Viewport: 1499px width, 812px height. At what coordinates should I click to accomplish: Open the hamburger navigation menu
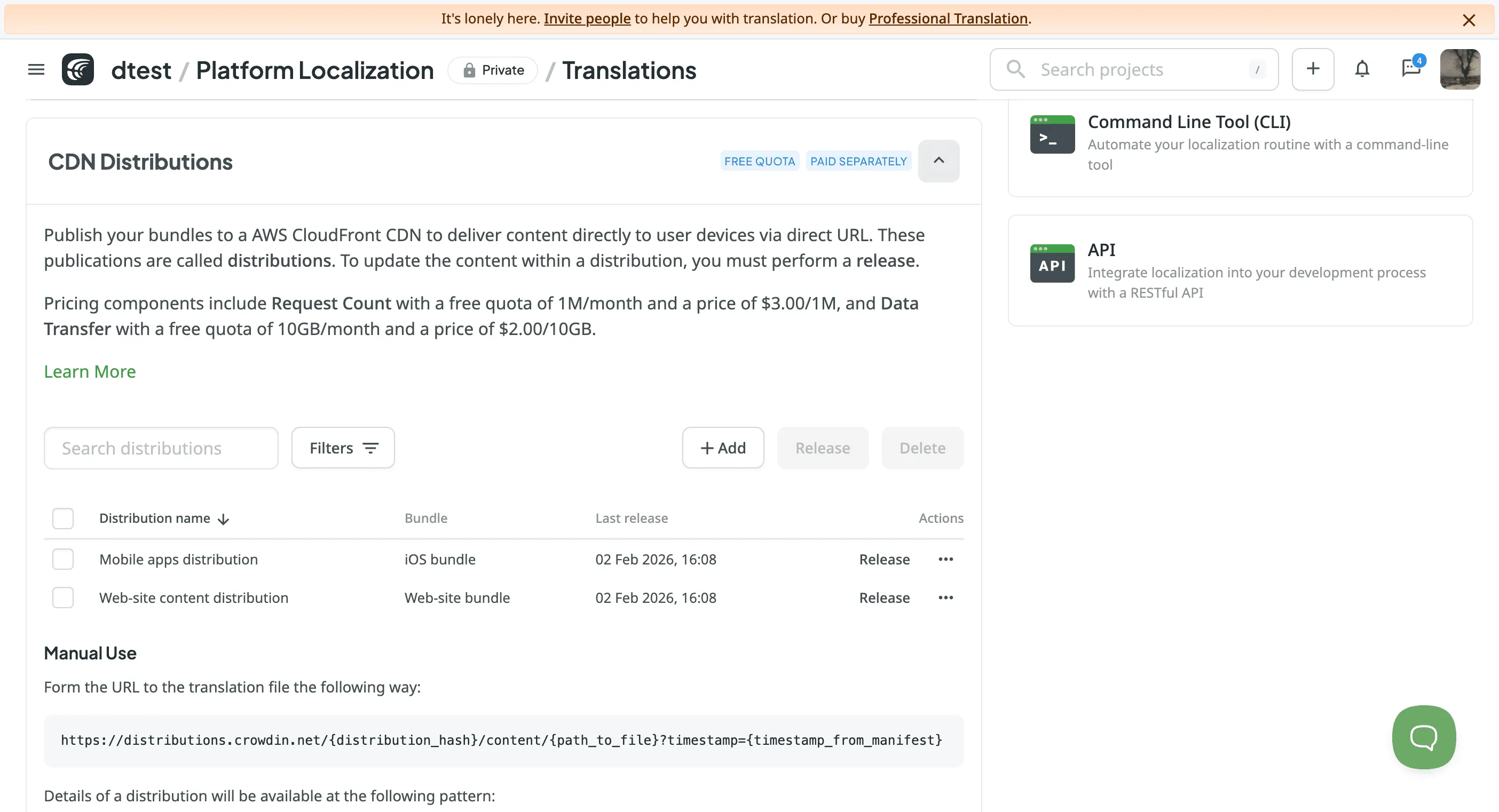pyautogui.click(x=36, y=70)
